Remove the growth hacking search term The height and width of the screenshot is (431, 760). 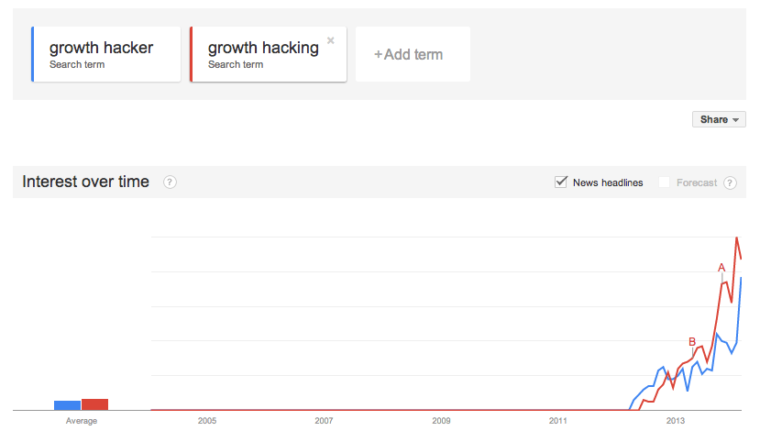click(330, 41)
